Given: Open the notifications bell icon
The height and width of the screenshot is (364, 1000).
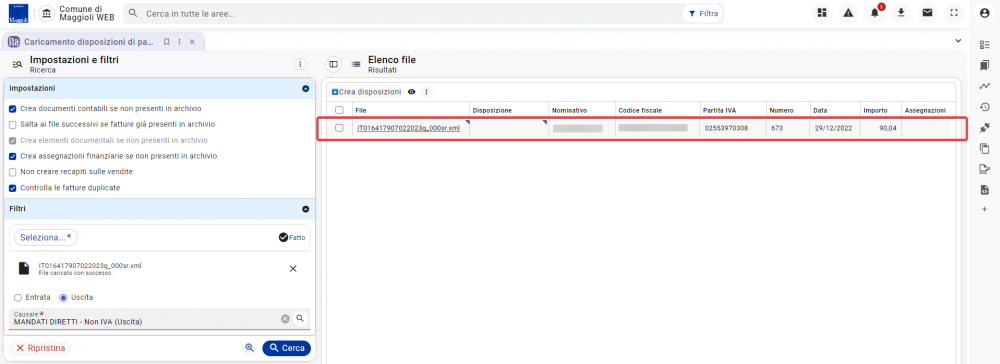Looking at the screenshot, I should click(874, 13).
